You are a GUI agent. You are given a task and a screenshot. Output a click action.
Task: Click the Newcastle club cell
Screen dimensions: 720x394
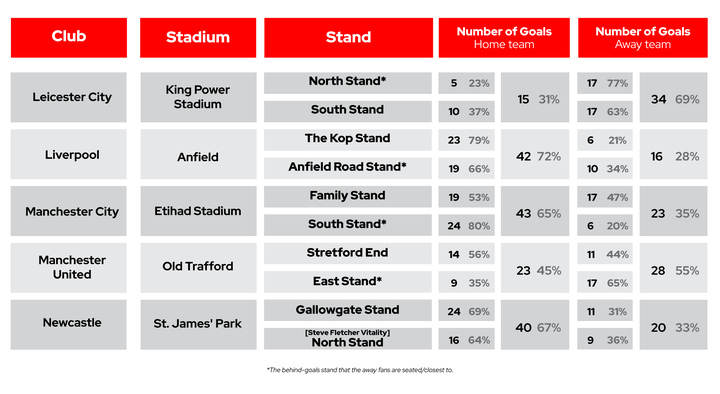(x=69, y=325)
